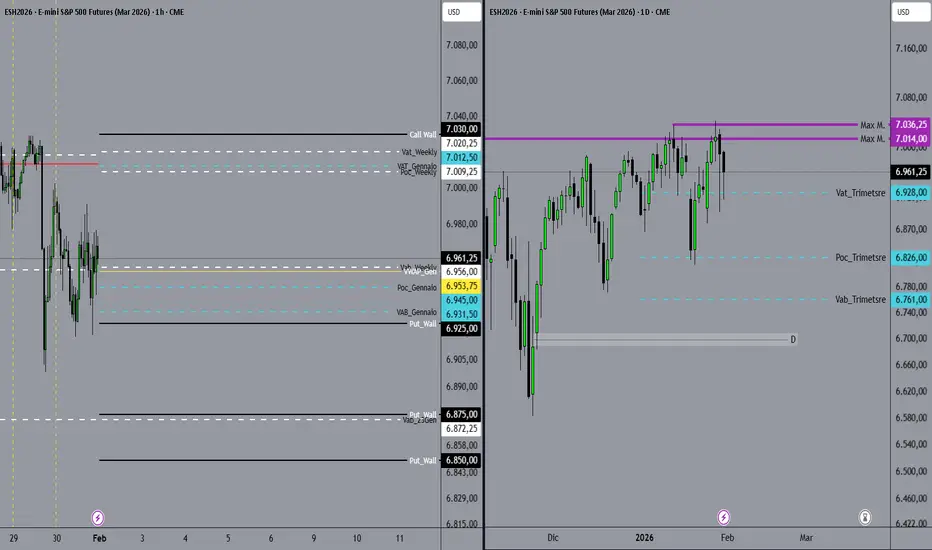This screenshot has height=550, width=932.
Task: Click the hourglass contract expiry icon on the daily chart
Action: coord(865,517)
